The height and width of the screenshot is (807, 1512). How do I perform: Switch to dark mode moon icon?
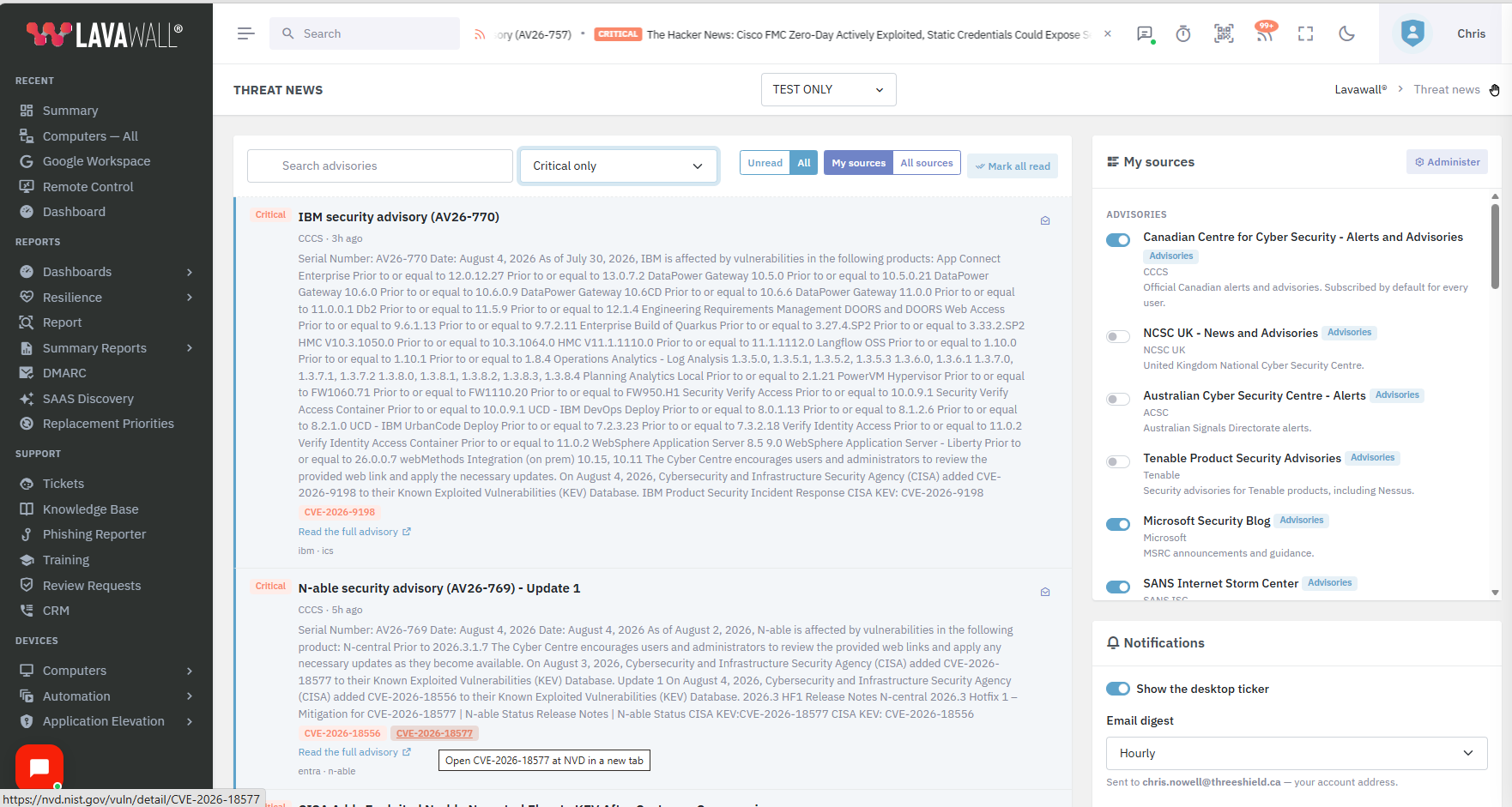1346,33
